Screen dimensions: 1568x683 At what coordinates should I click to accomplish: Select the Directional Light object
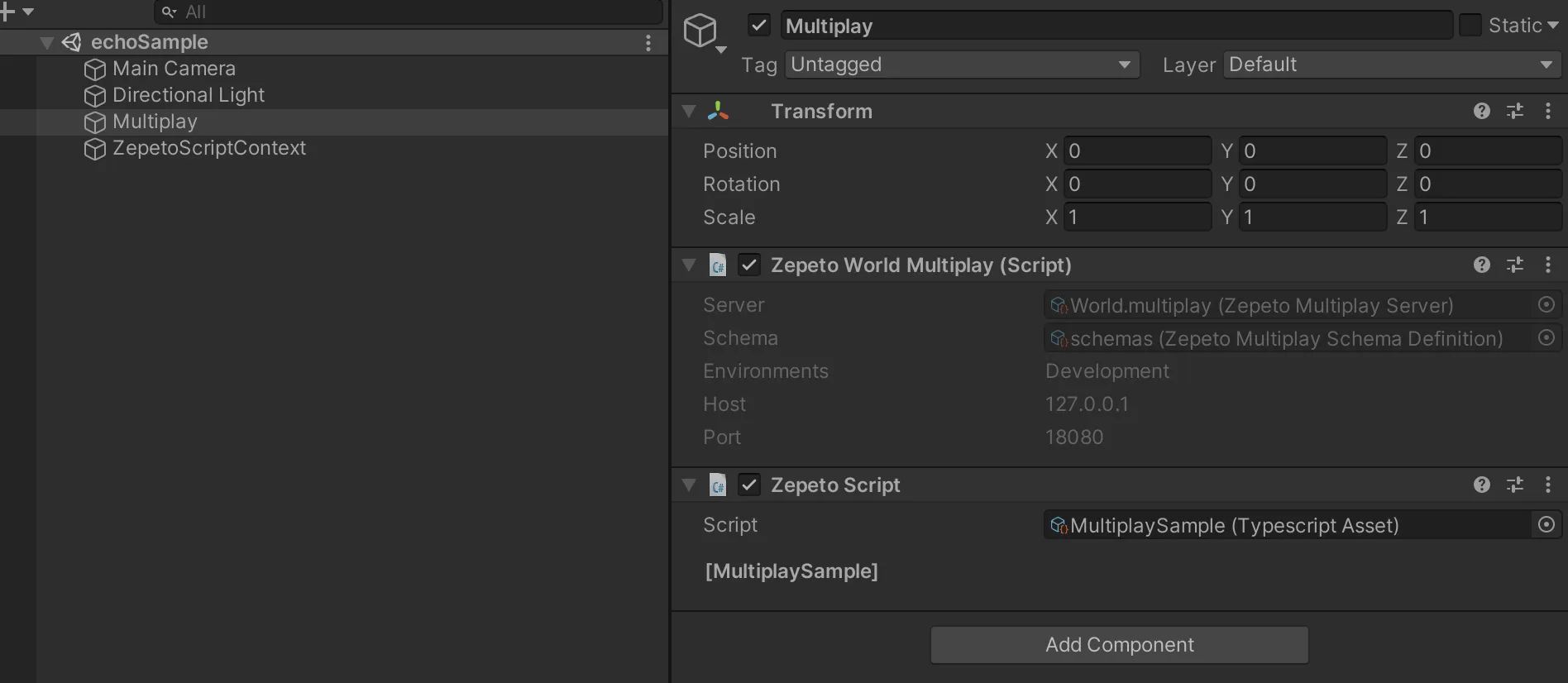[x=189, y=95]
